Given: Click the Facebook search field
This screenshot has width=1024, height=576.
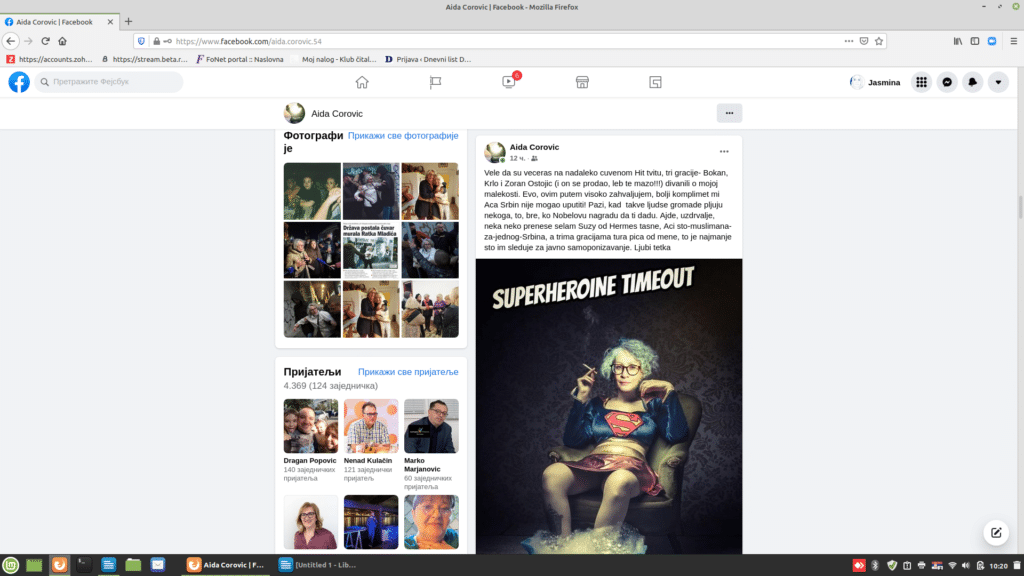Looking at the screenshot, I should click(110, 82).
